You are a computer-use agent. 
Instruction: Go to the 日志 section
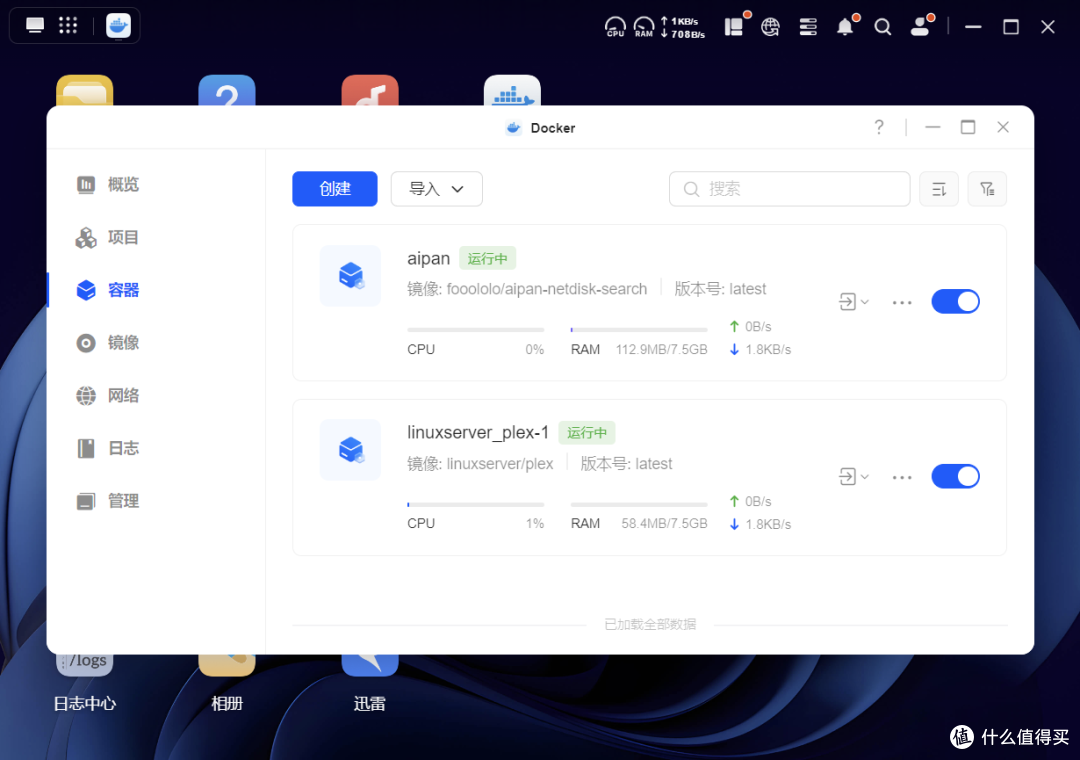pos(108,449)
